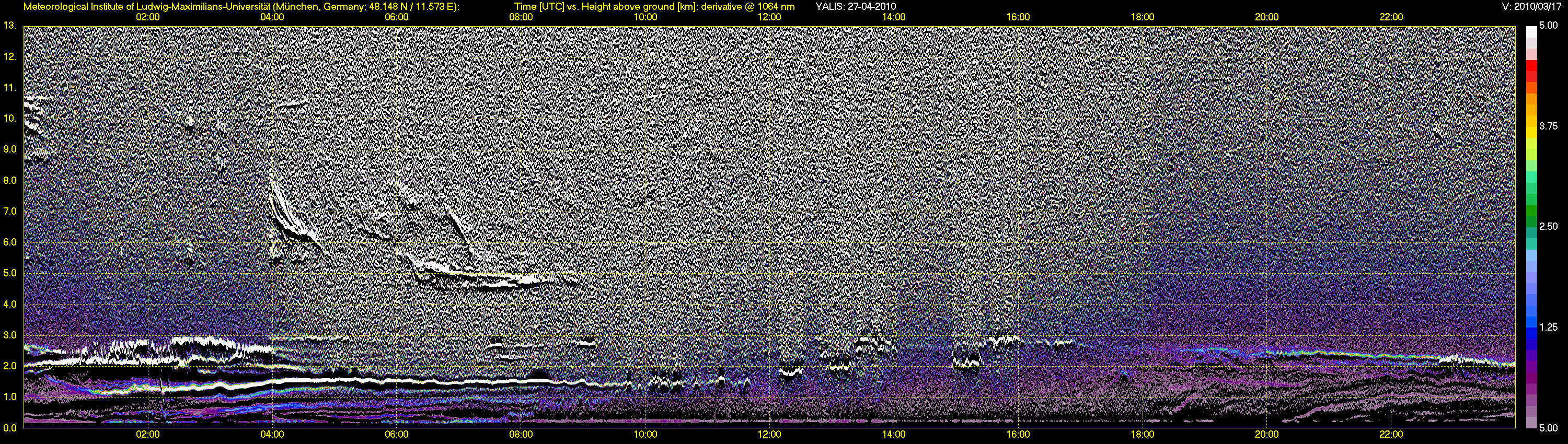Click the 06:00 label on the upper time axis
The image size is (1568, 444).
click(396, 17)
